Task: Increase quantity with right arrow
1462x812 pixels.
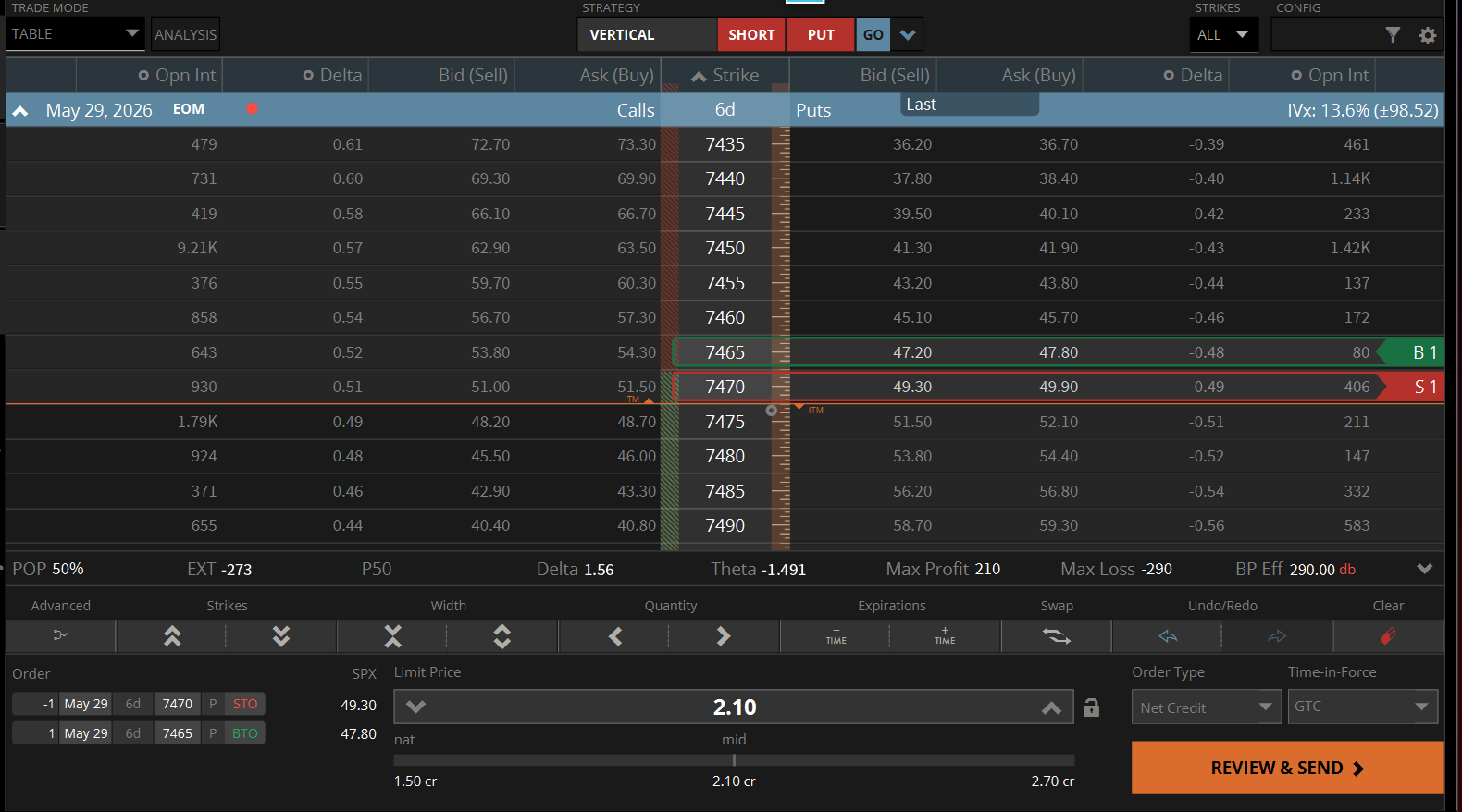Action: [724, 635]
